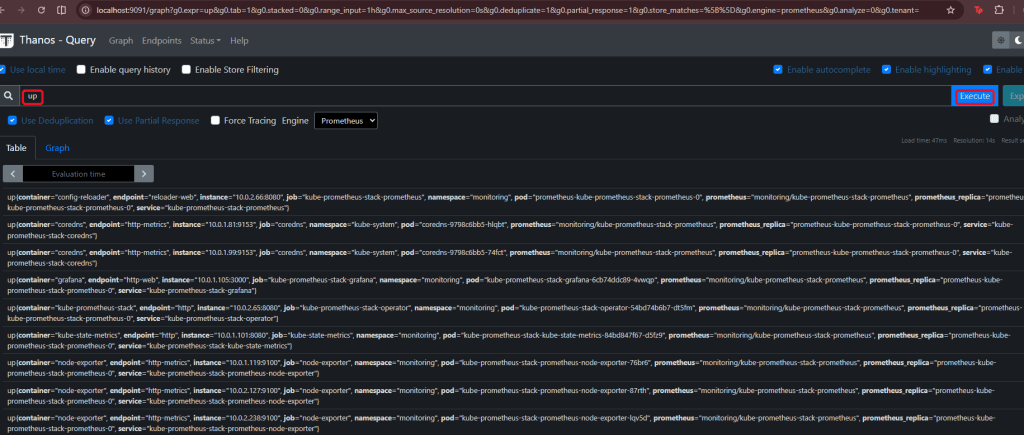Open the red browser extension icon

978,10
